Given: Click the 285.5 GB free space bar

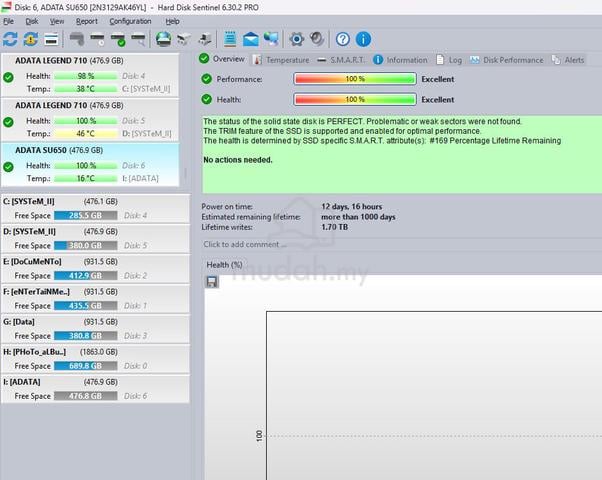Looking at the screenshot, I should tap(86, 215).
